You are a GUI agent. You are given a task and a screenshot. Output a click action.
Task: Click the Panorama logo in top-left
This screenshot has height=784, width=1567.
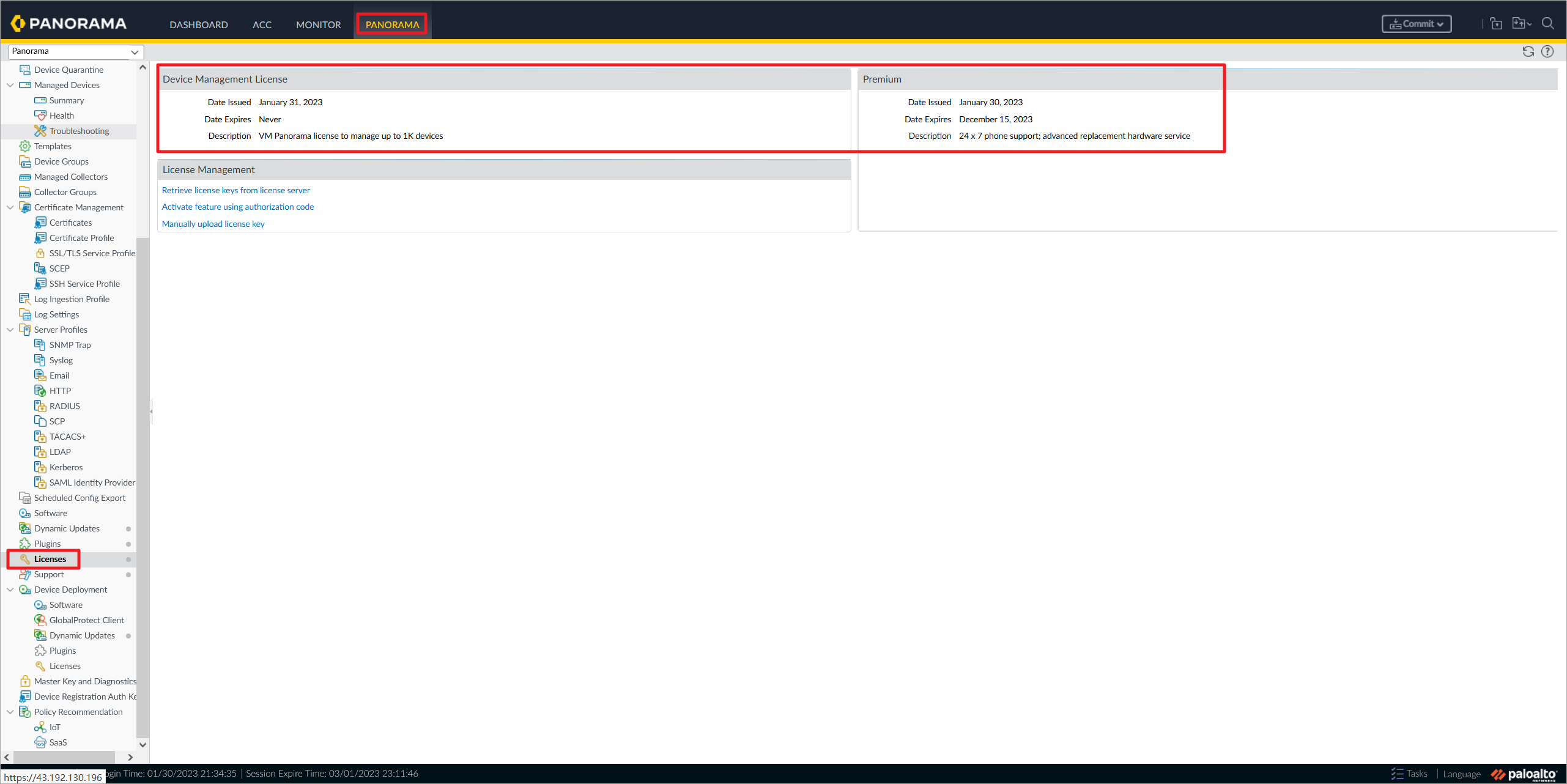pos(69,23)
